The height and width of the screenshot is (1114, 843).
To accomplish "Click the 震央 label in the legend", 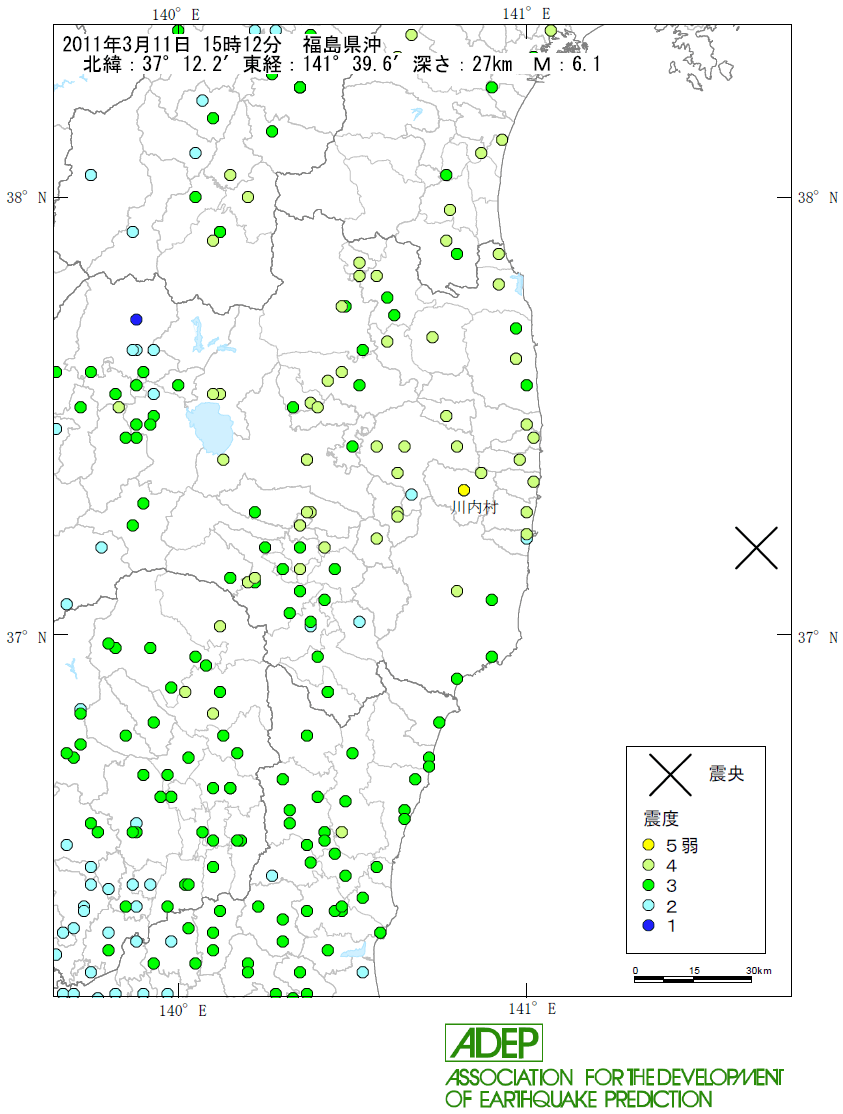I will pyautogui.click(x=726, y=773).
